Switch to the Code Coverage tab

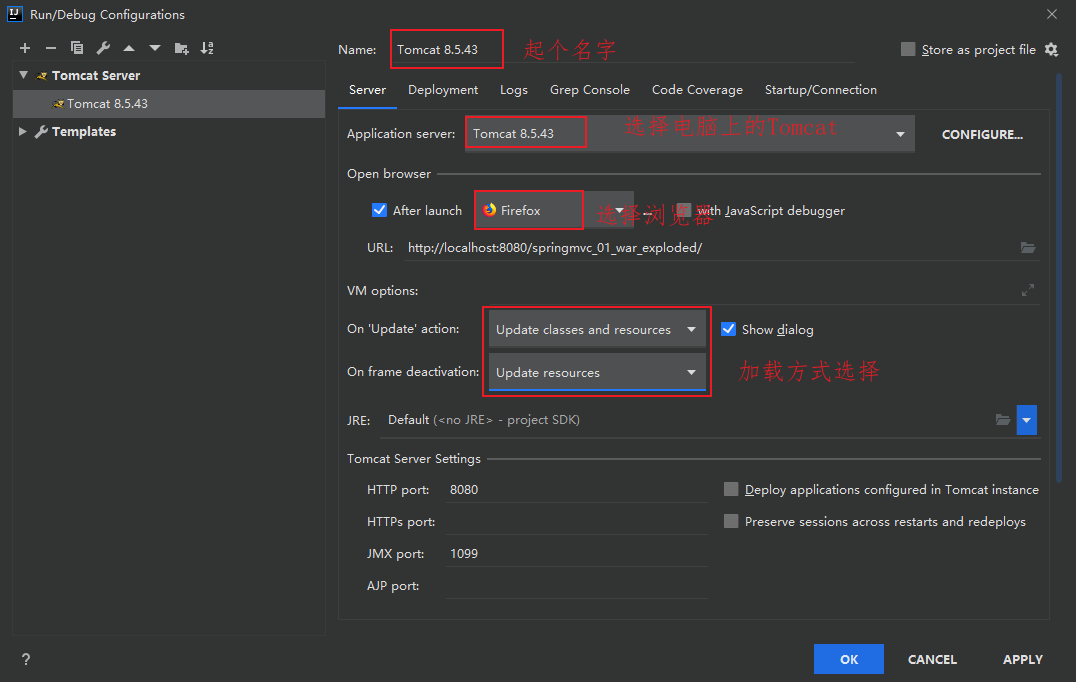(697, 90)
